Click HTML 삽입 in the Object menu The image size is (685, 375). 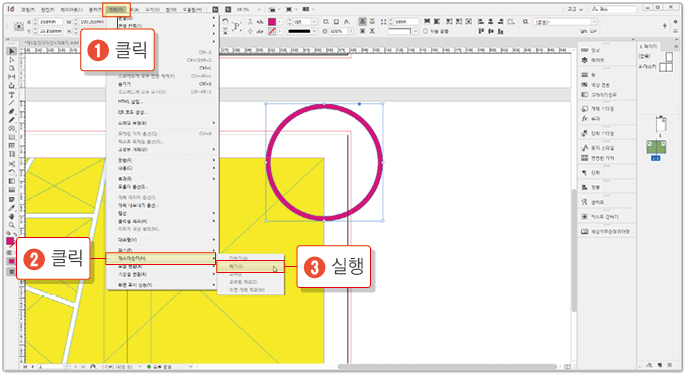click(x=130, y=102)
